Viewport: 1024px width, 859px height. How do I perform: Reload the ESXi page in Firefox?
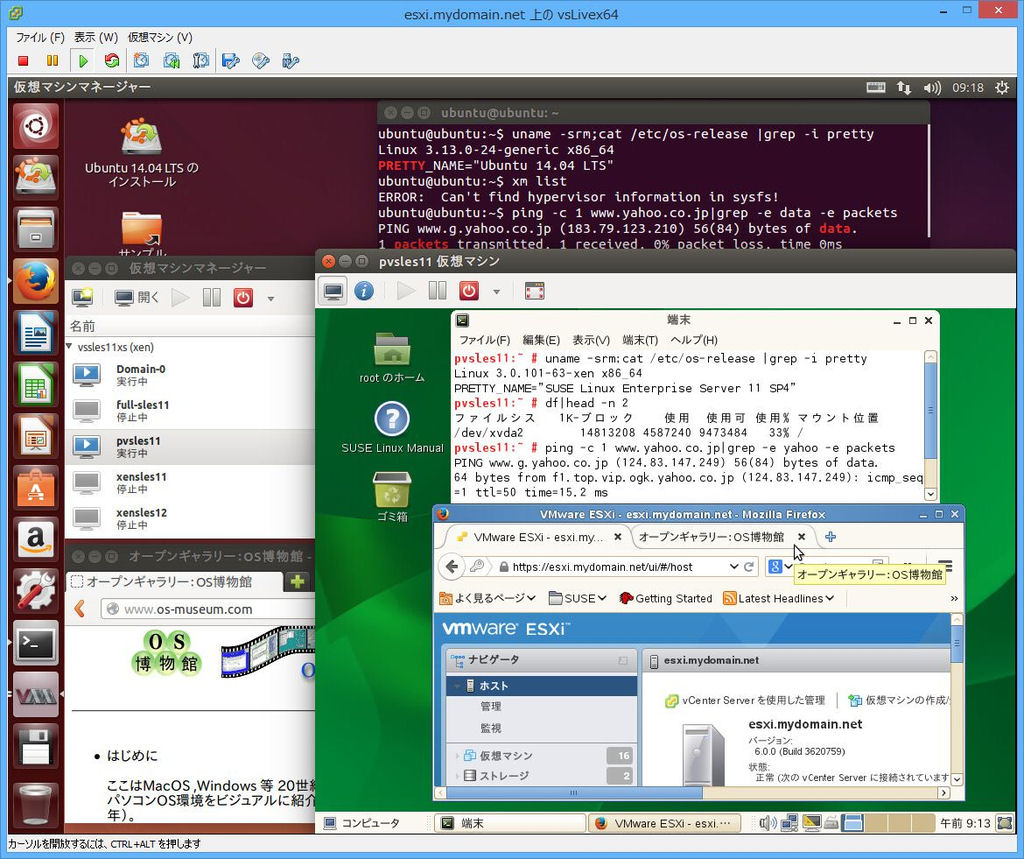[749, 567]
